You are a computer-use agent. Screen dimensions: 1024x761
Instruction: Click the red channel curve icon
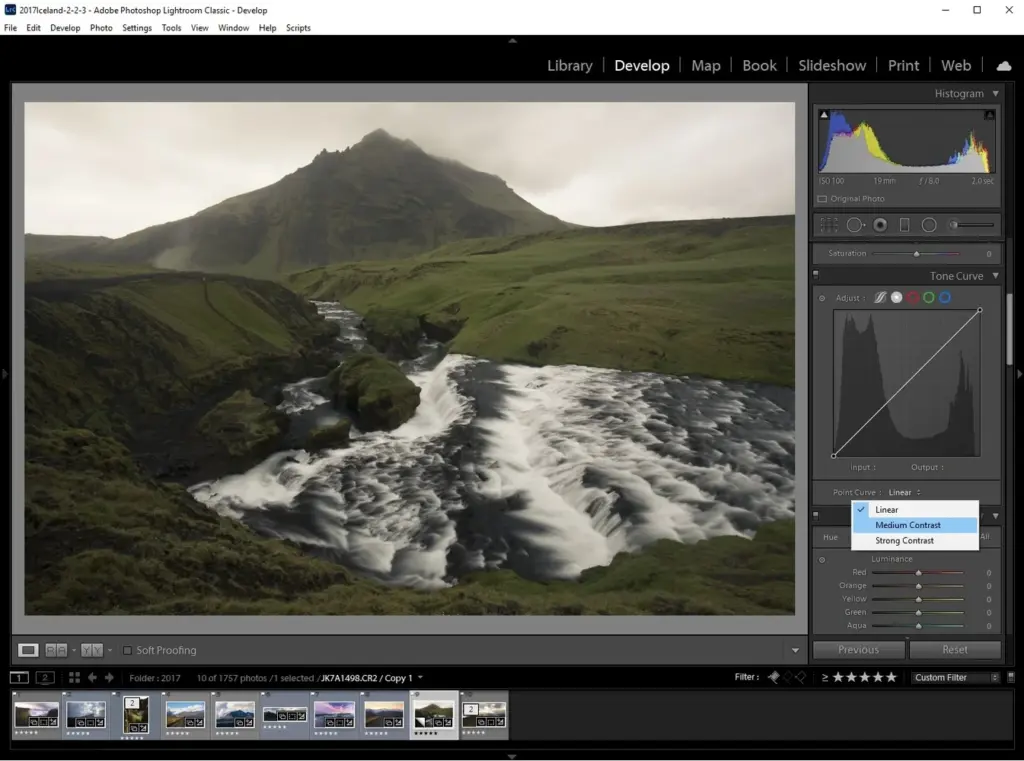point(913,298)
